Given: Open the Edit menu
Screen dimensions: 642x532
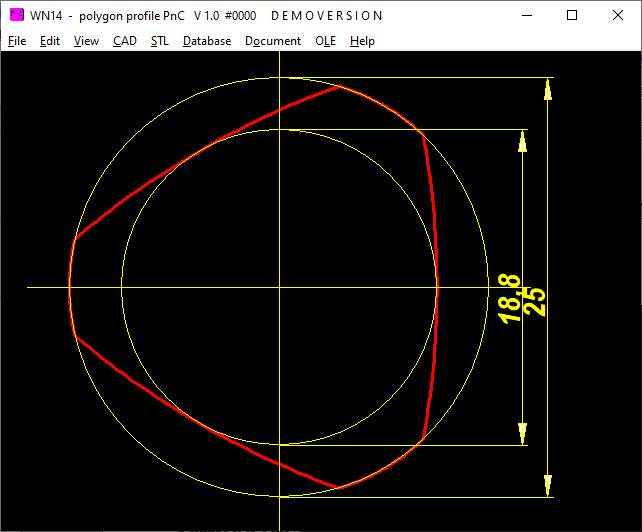Looking at the screenshot, I should coord(50,41).
